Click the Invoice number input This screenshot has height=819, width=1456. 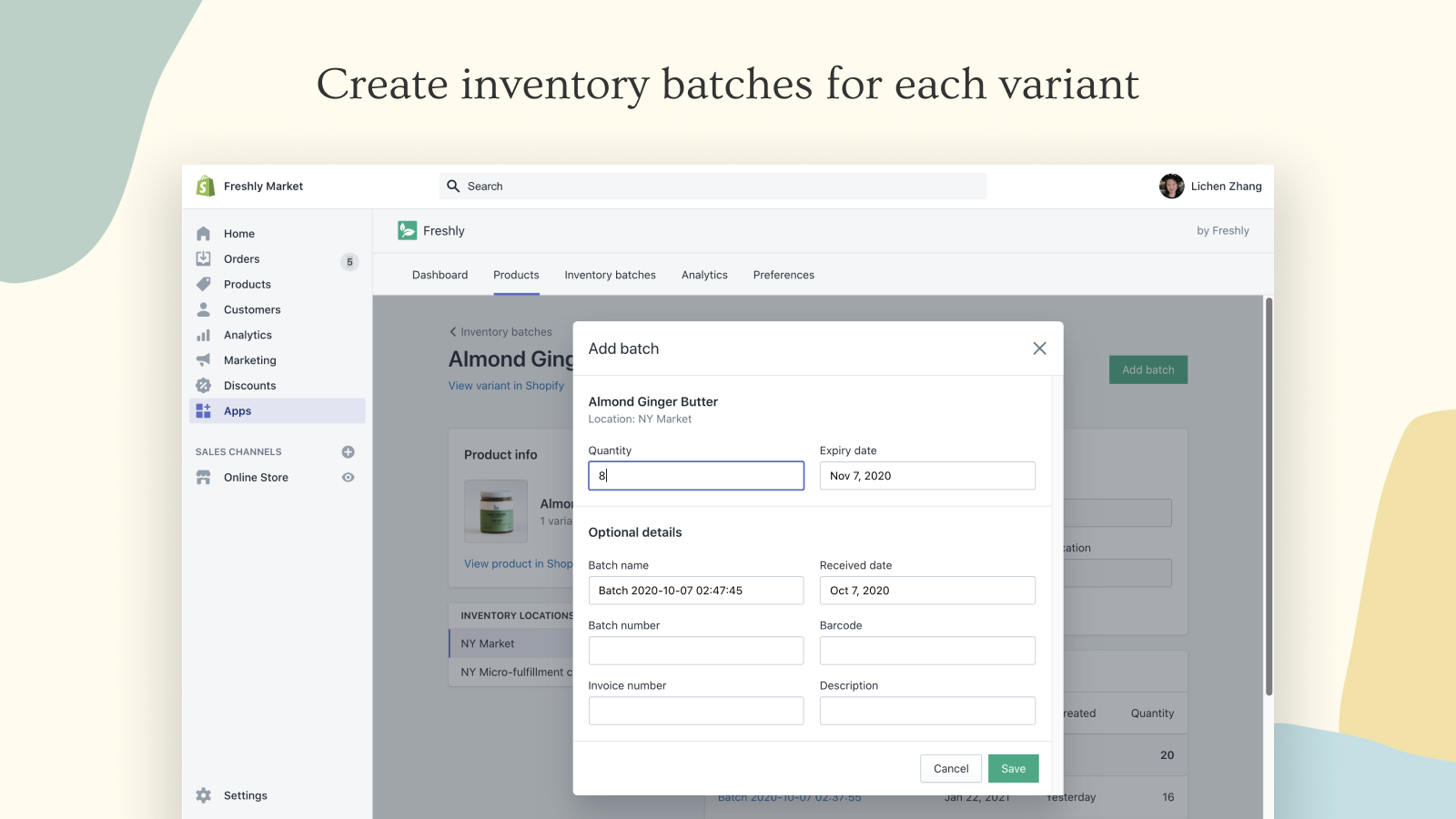[x=696, y=711]
